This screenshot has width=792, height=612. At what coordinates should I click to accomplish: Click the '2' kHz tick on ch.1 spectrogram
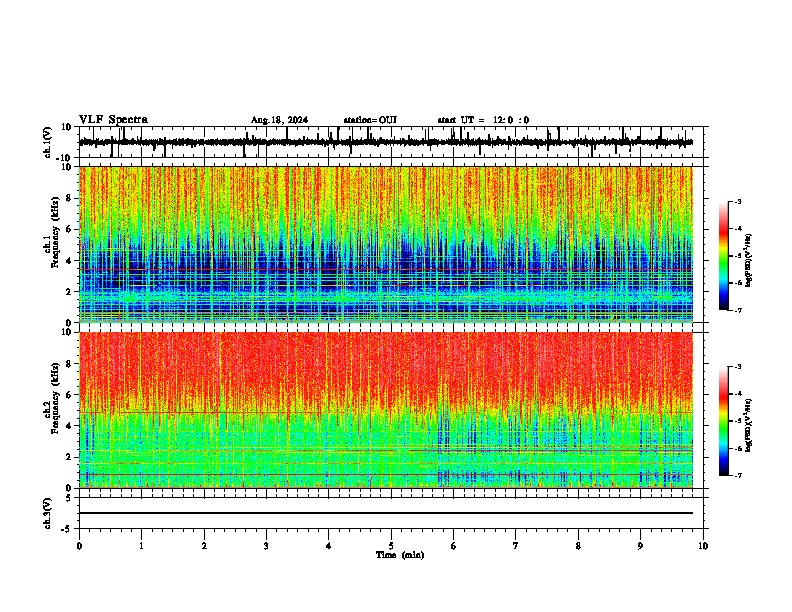(70, 292)
